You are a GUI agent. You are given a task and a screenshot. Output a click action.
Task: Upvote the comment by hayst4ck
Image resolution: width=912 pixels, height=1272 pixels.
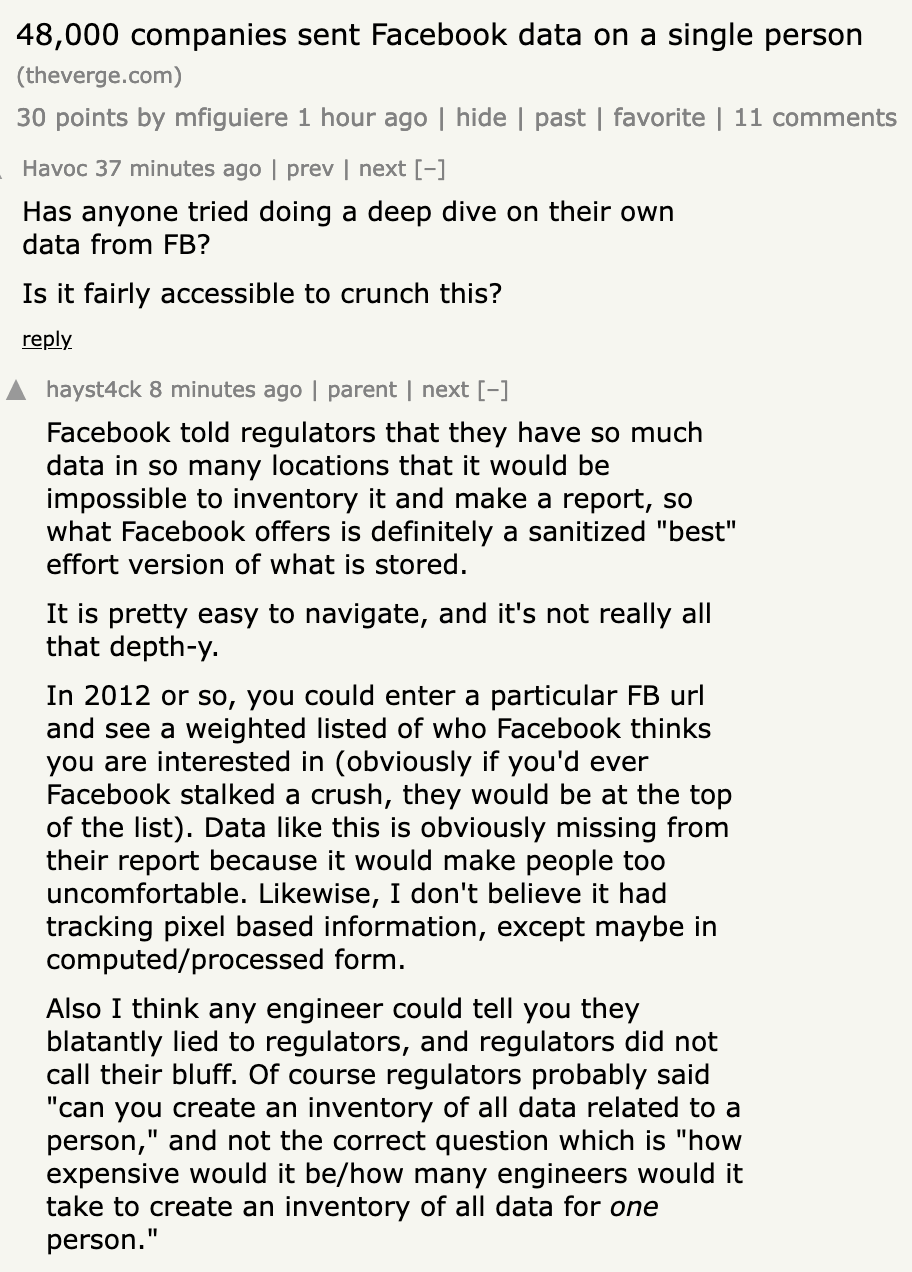16,390
